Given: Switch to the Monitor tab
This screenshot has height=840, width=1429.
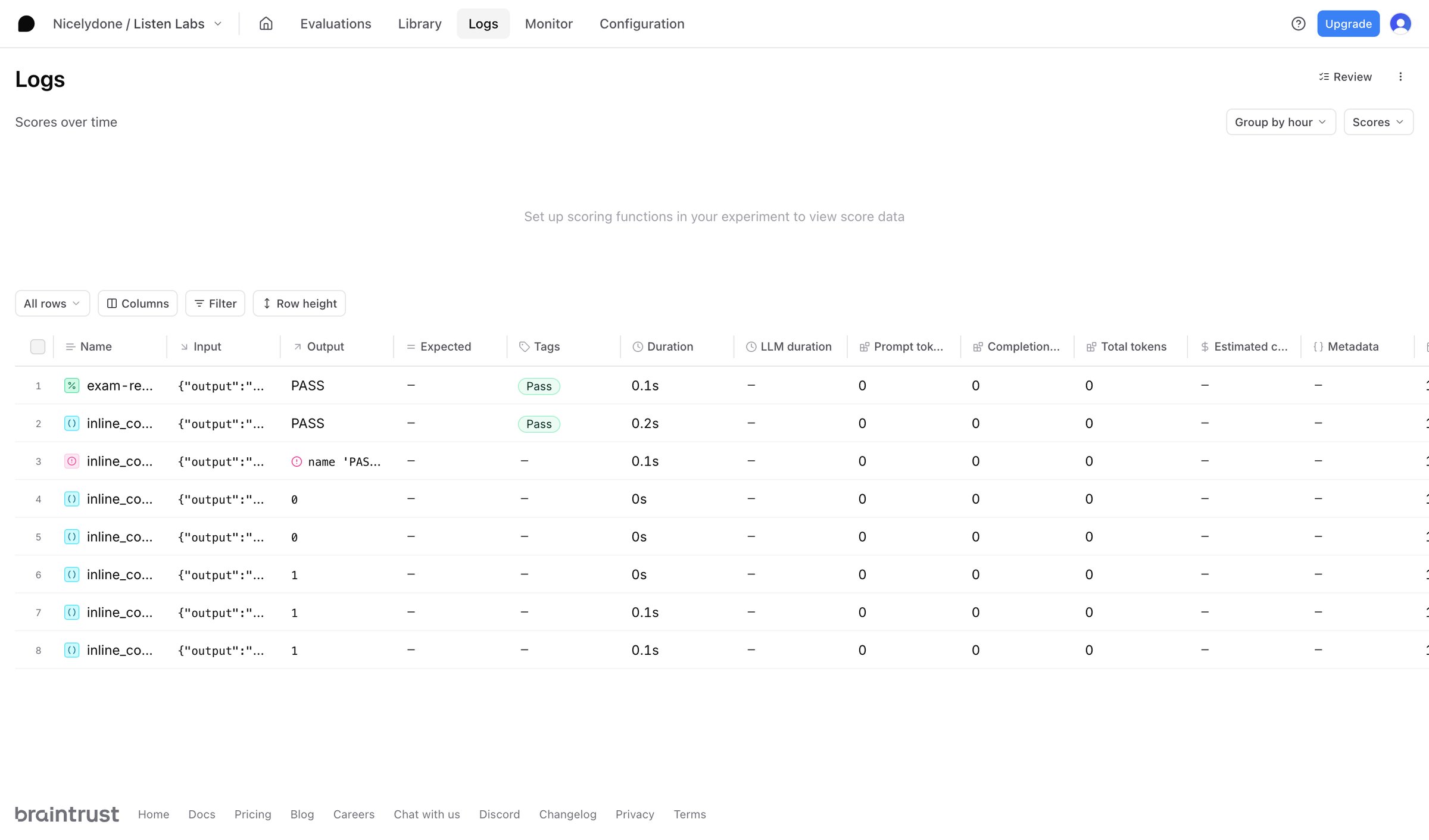Looking at the screenshot, I should tap(548, 24).
